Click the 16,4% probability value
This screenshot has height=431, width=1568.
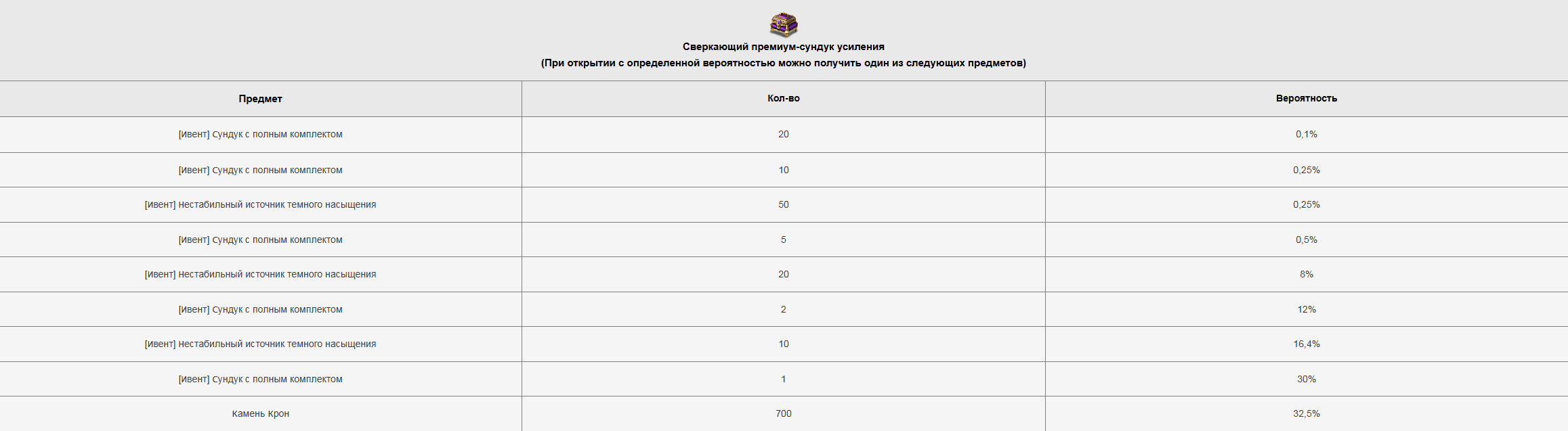(x=1306, y=344)
